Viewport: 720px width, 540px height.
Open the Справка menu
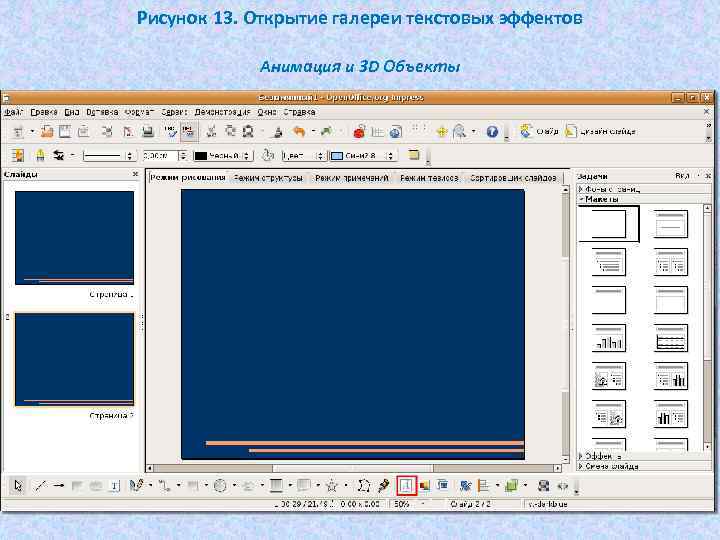click(299, 112)
